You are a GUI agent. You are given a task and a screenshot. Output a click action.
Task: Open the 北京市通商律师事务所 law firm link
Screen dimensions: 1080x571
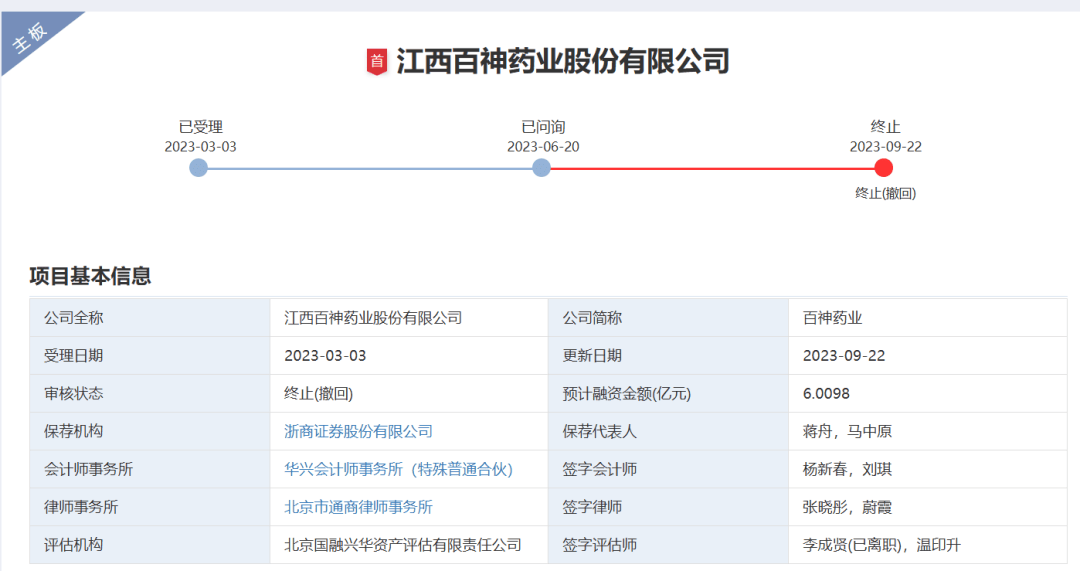pyautogui.click(x=358, y=508)
